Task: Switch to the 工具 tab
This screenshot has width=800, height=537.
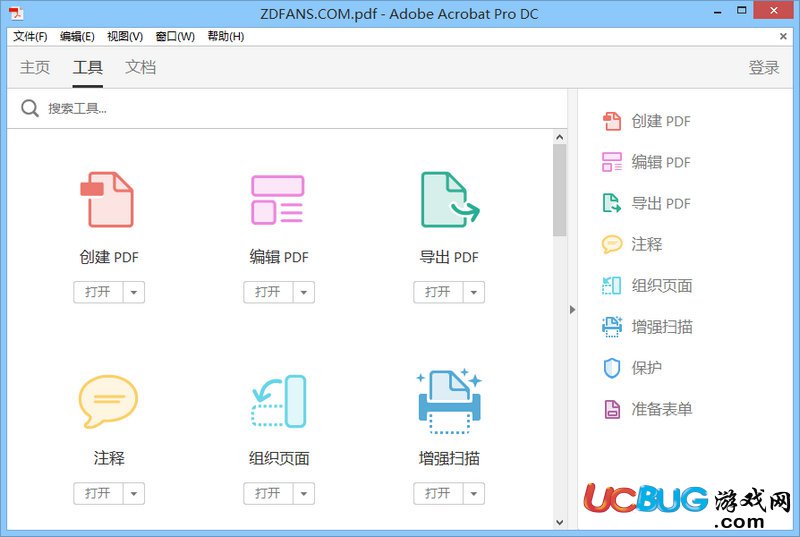Action: pos(88,67)
